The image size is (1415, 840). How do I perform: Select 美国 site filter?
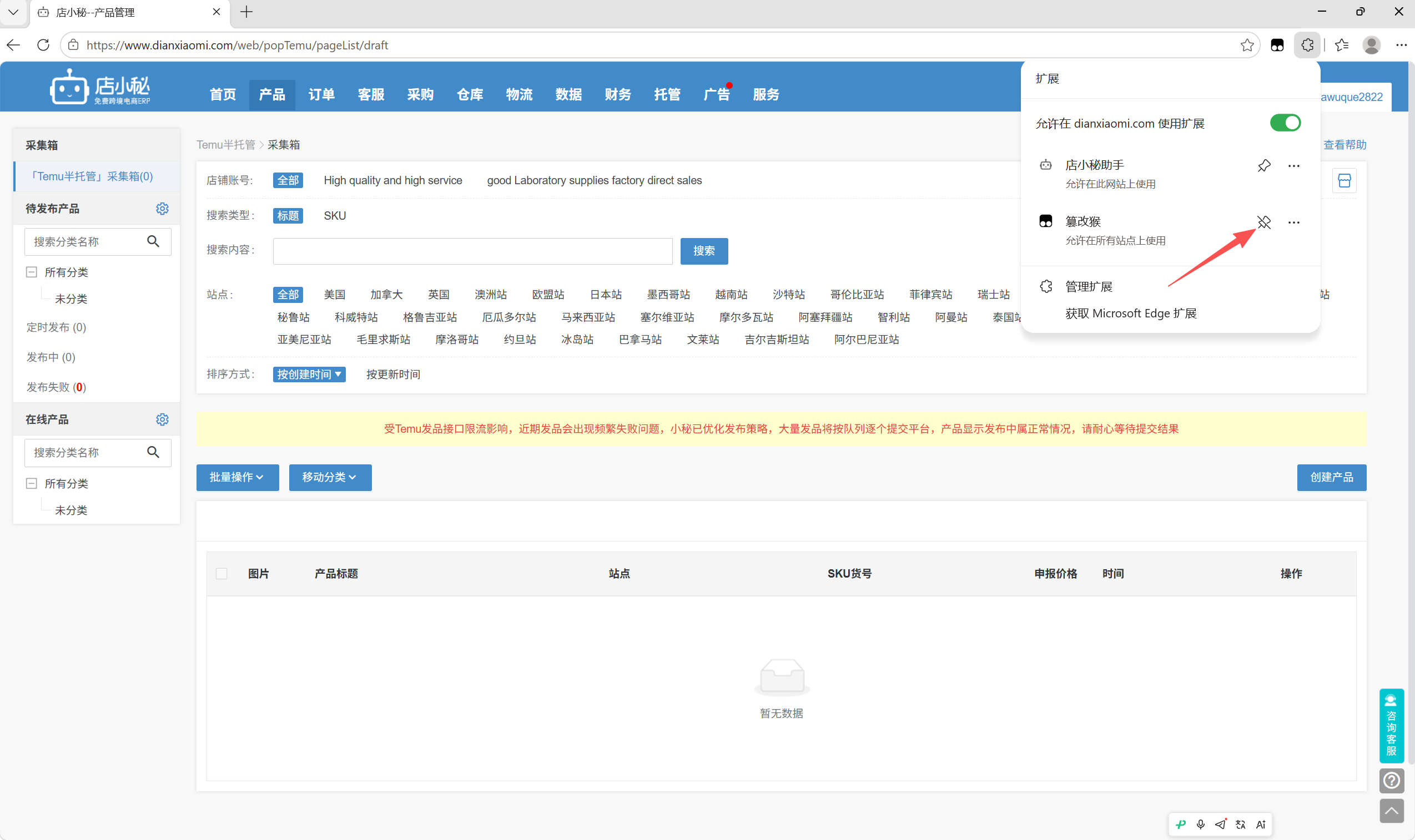click(335, 295)
